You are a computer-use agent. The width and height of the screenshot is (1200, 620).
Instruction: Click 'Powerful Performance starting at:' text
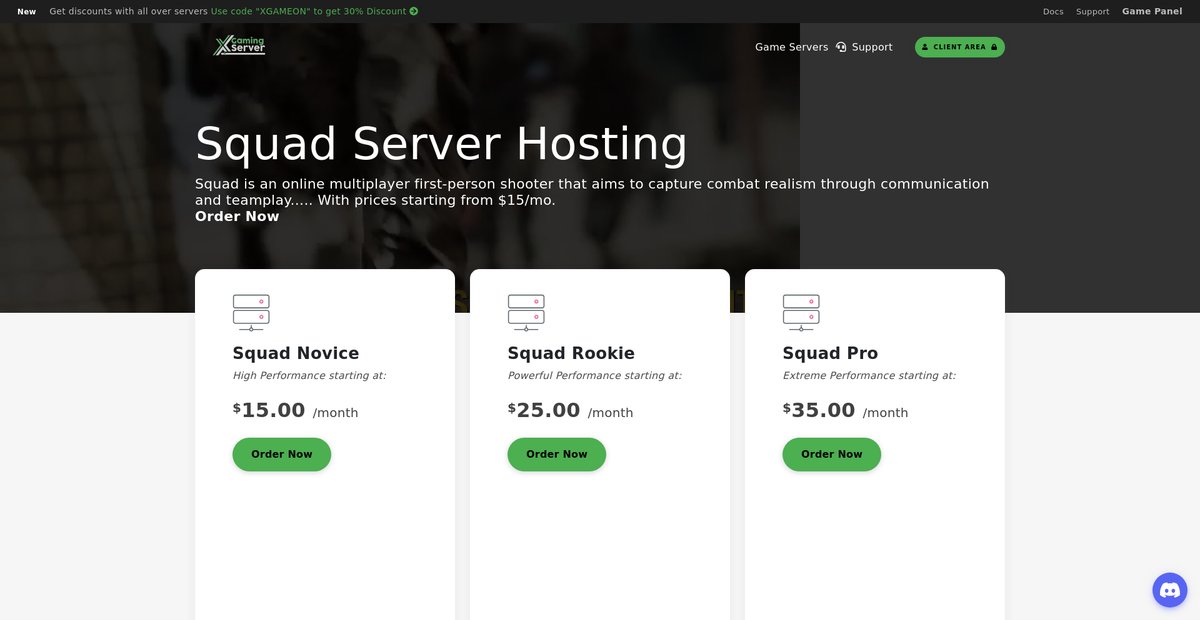click(594, 376)
